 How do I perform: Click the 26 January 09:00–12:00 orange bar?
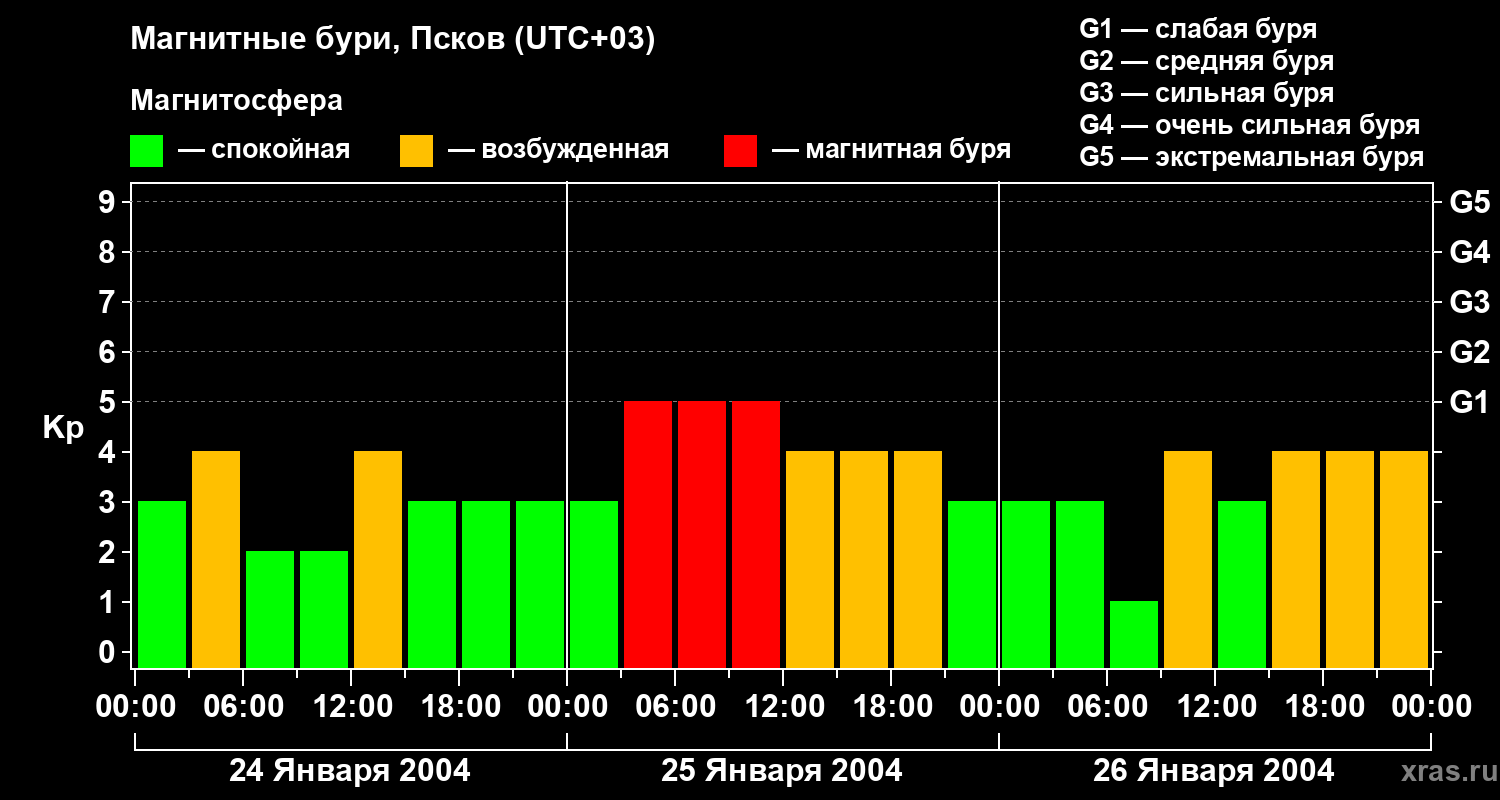(1188, 559)
